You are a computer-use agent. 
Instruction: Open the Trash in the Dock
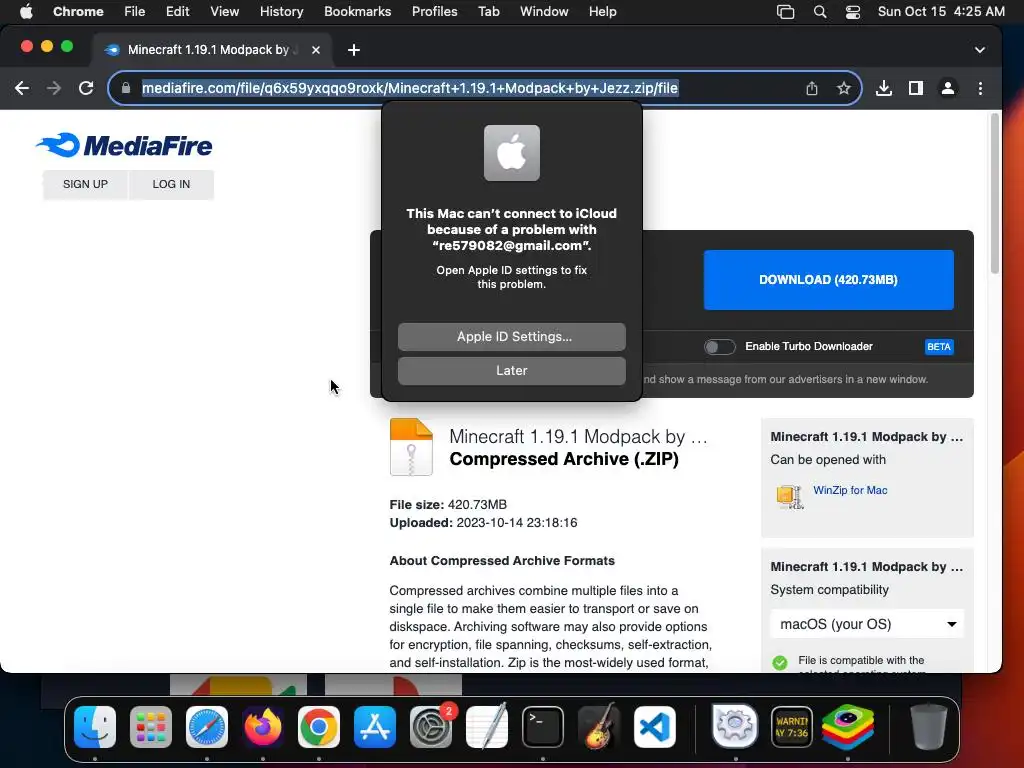coord(928,727)
